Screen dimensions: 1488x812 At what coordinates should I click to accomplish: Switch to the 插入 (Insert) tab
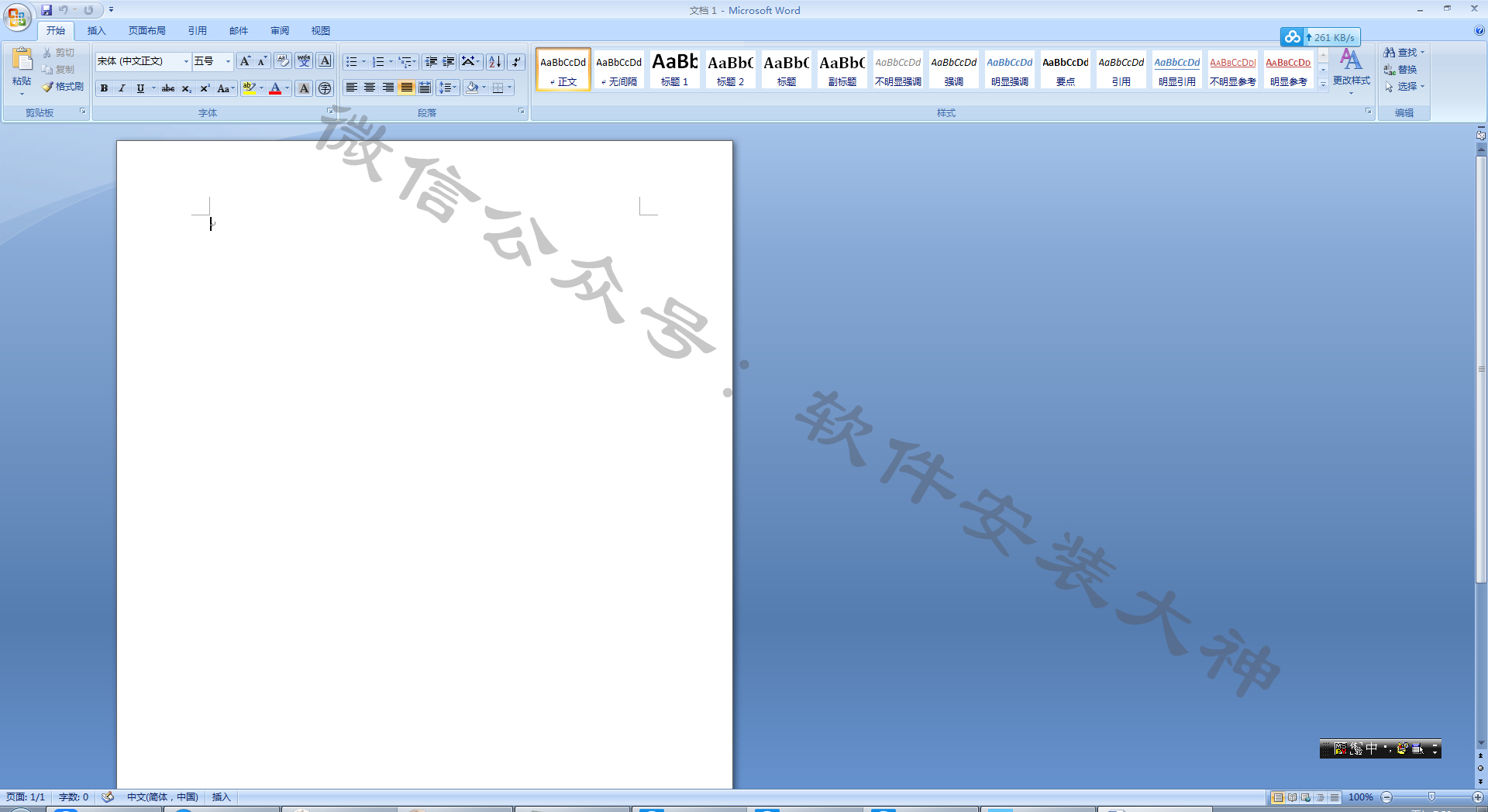tap(96, 31)
